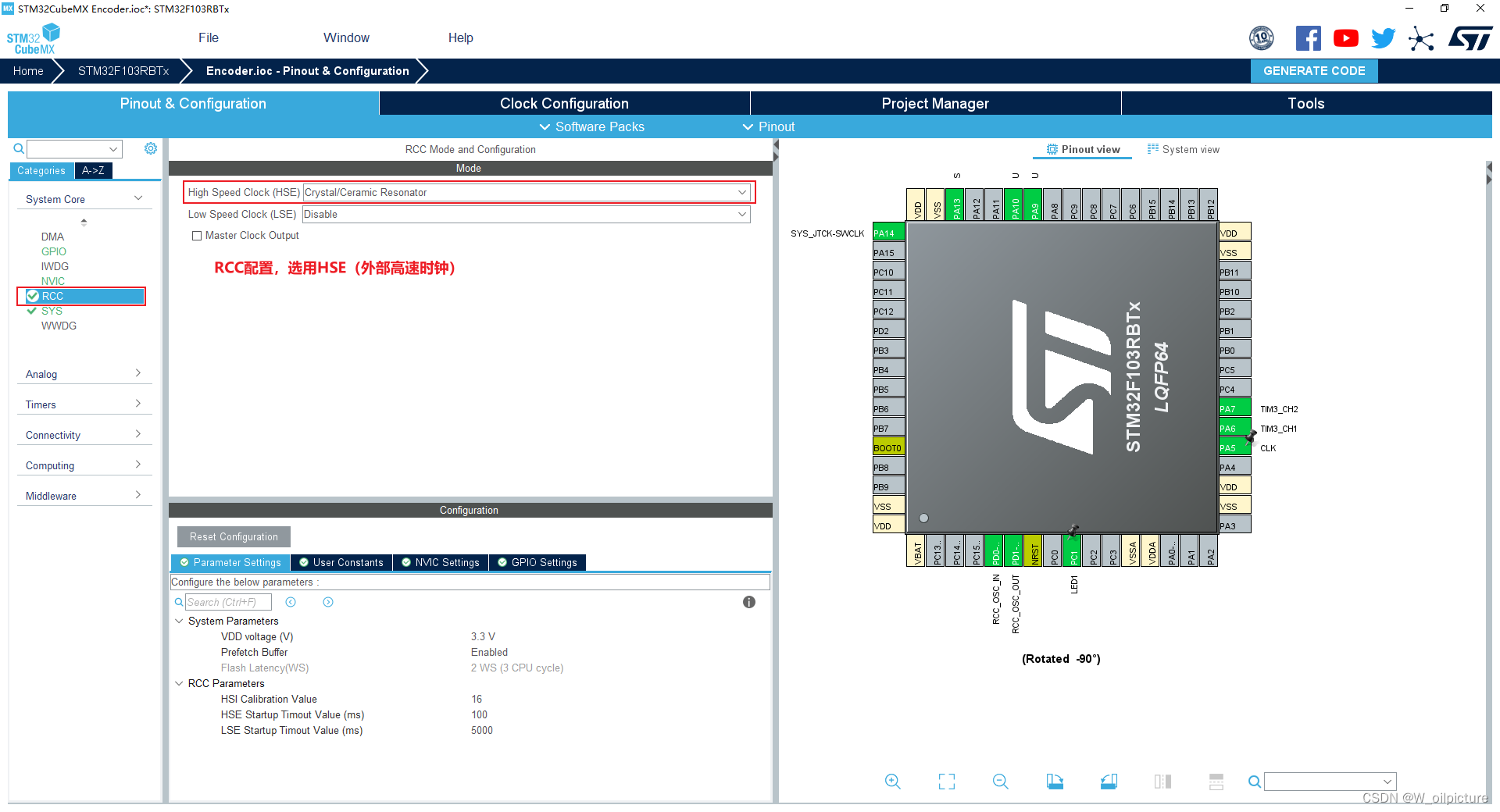Image resolution: width=1500 pixels, height=812 pixels.
Task: Select the PA6 pin on the chip
Action: click(1235, 428)
